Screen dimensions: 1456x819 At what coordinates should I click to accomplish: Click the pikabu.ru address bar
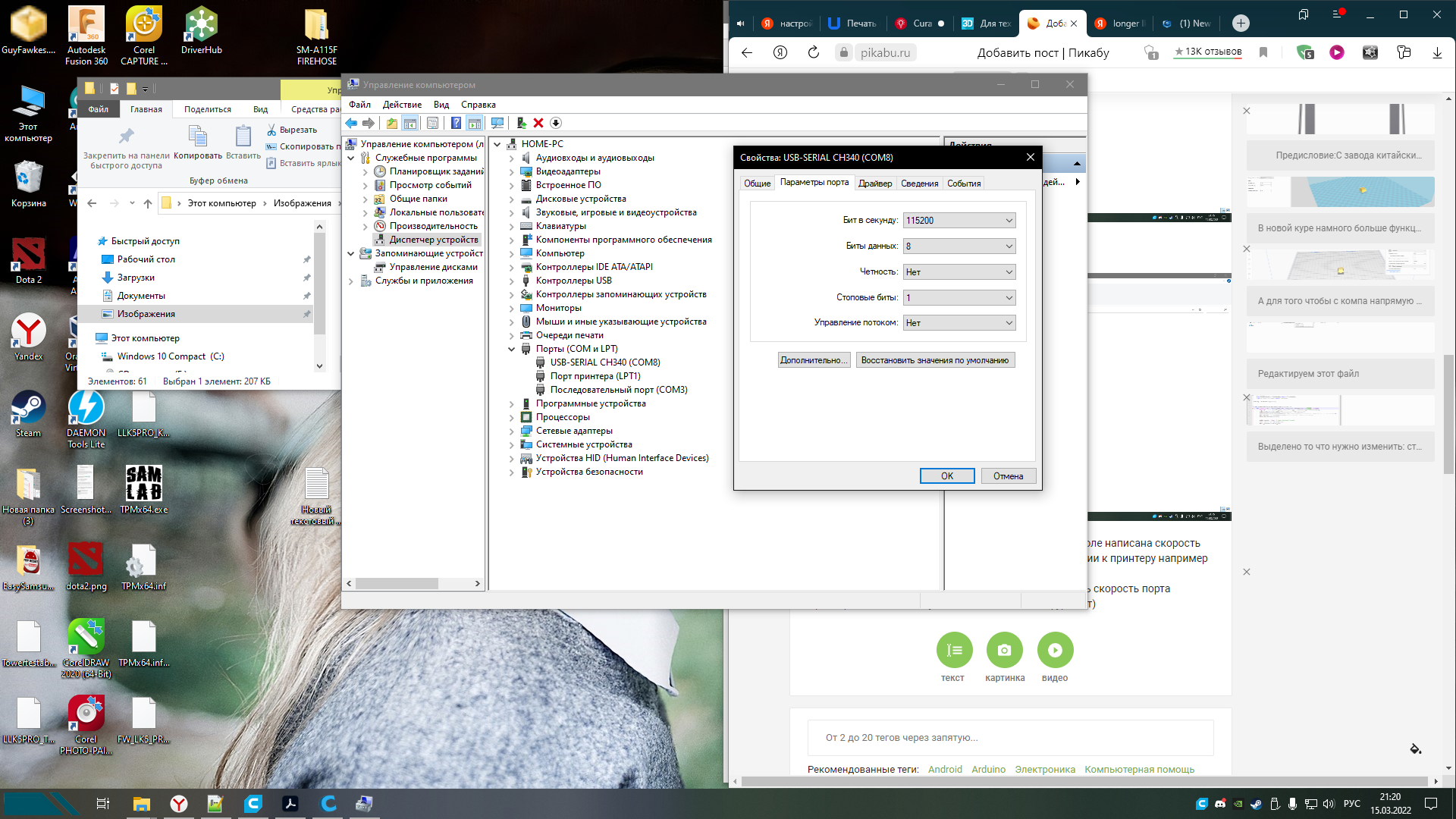coord(884,52)
